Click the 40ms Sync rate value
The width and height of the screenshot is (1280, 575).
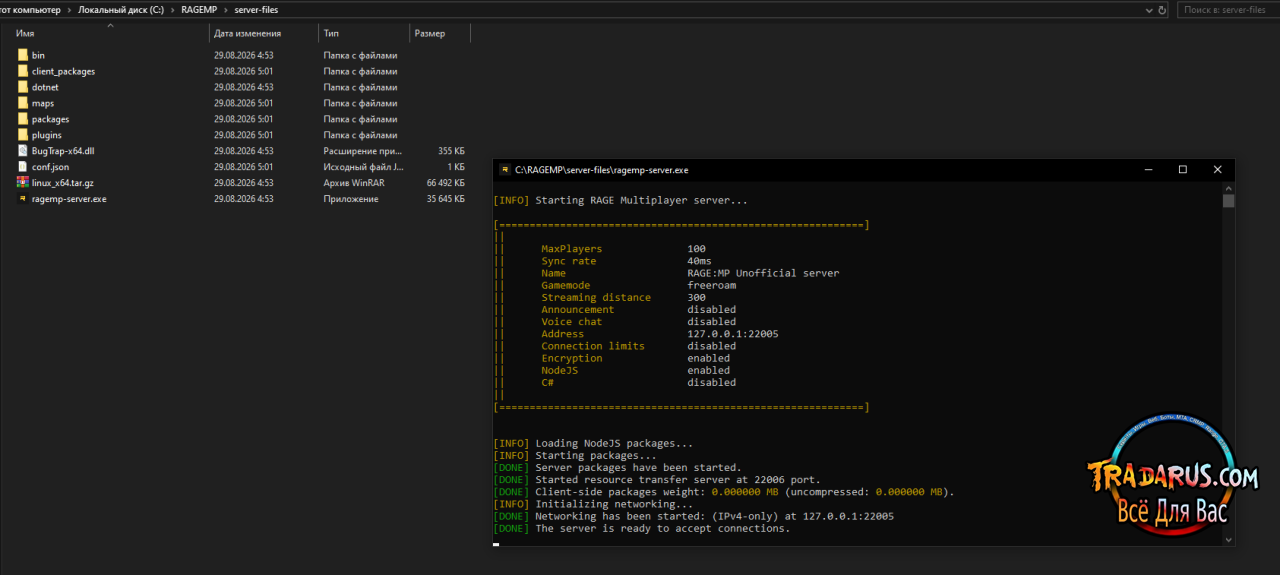click(699, 261)
